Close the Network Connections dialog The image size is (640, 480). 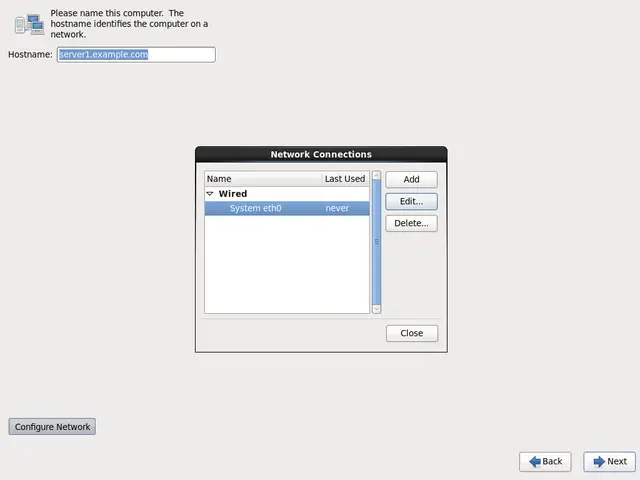click(411, 333)
